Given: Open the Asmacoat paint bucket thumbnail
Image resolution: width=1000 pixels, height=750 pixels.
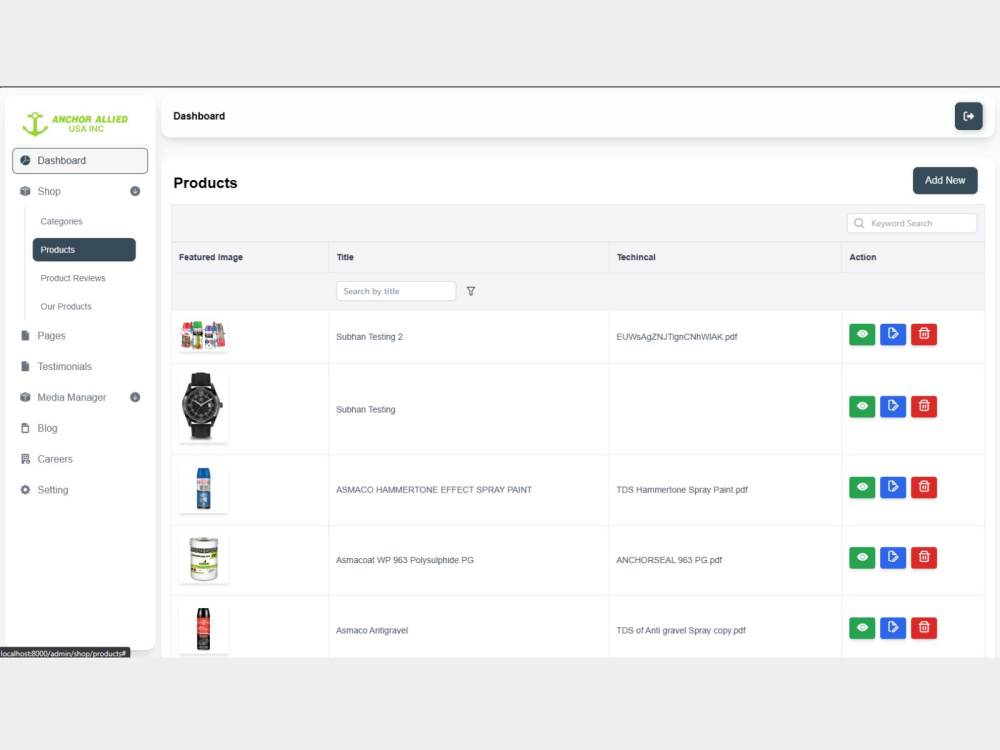Looking at the screenshot, I should tap(203, 559).
